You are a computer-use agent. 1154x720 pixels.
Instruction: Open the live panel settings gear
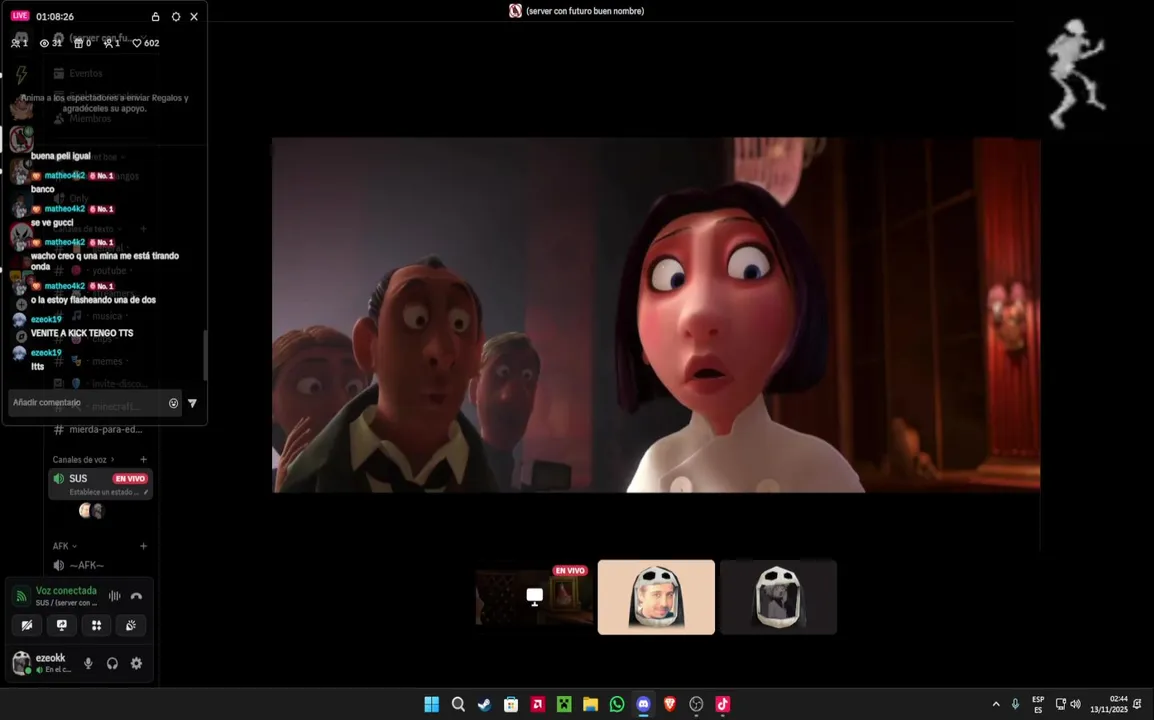click(x=176, y=16)
